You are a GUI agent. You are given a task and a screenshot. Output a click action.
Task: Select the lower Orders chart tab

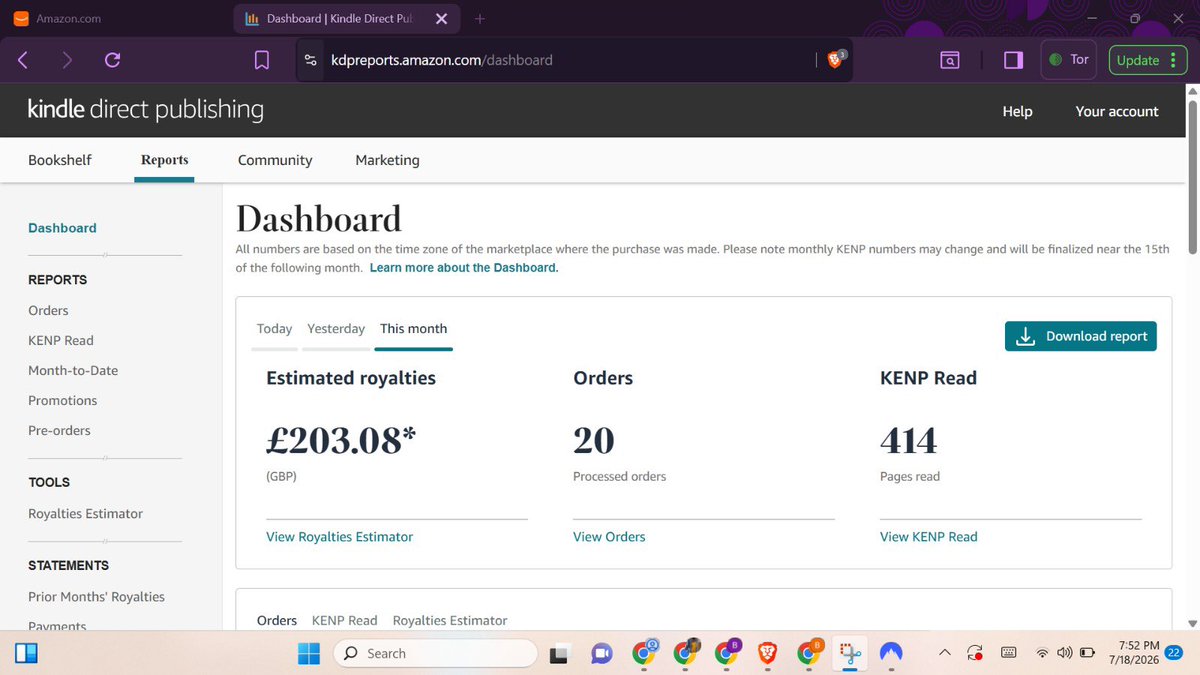pos(277,620)
